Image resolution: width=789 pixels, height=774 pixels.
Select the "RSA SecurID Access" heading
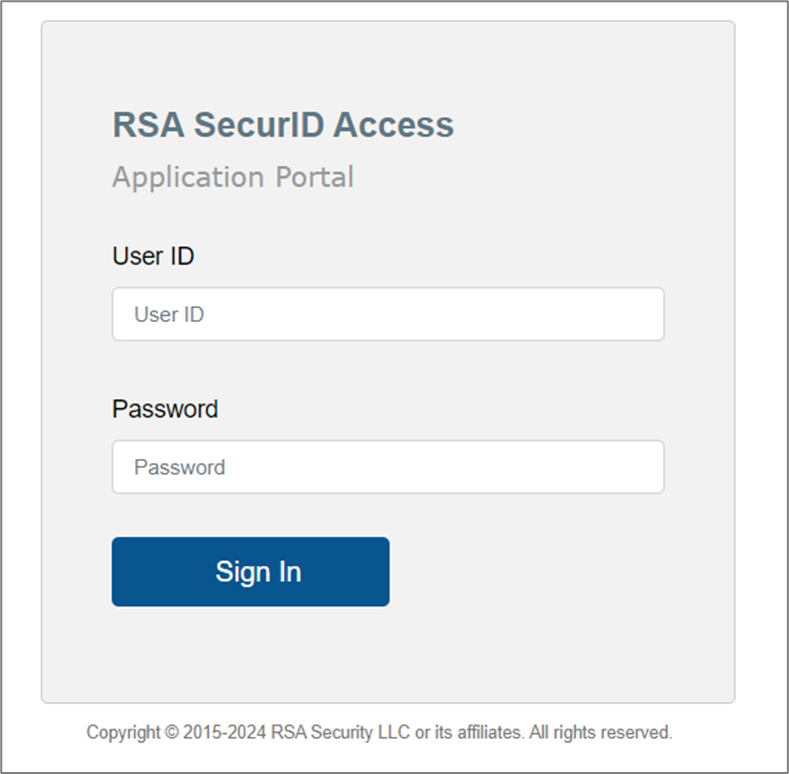pyautogui.click(x=283, y=125)
